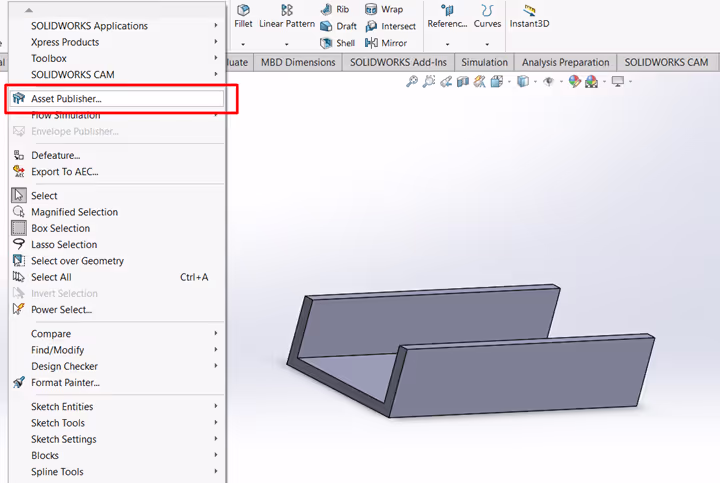Click the Select cursor icon
Image resolution: width=720 pixels, height=483 pixels.
click(x=19, y=195)
